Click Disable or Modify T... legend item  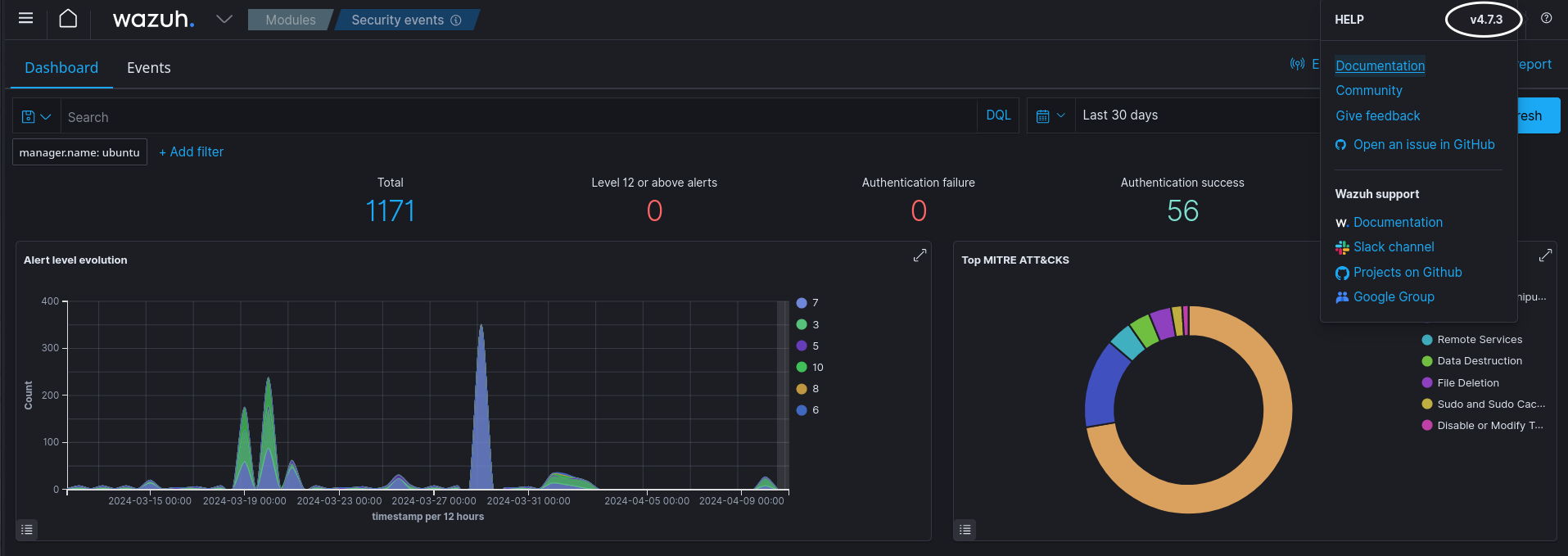click(x=1483, y=425)
